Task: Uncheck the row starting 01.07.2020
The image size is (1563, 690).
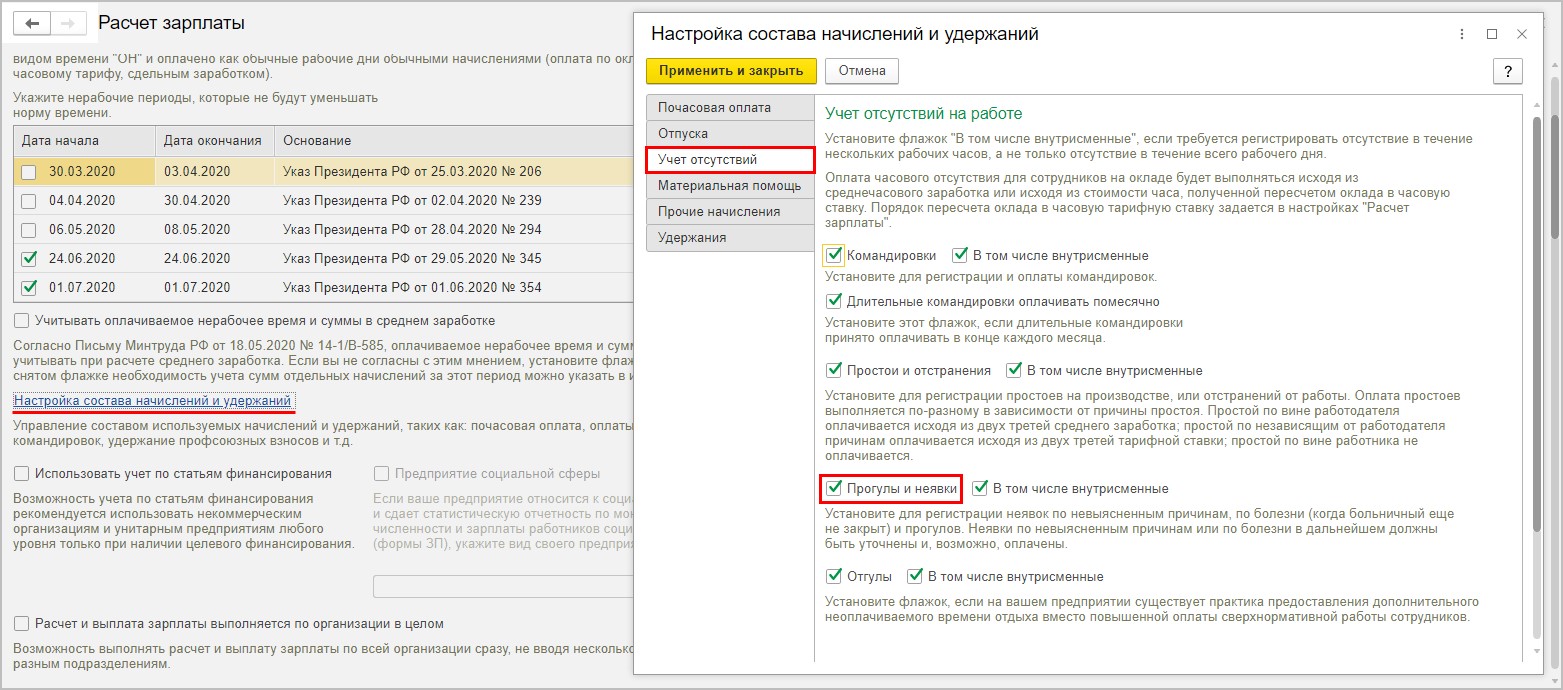Action: tap(29, 287)
